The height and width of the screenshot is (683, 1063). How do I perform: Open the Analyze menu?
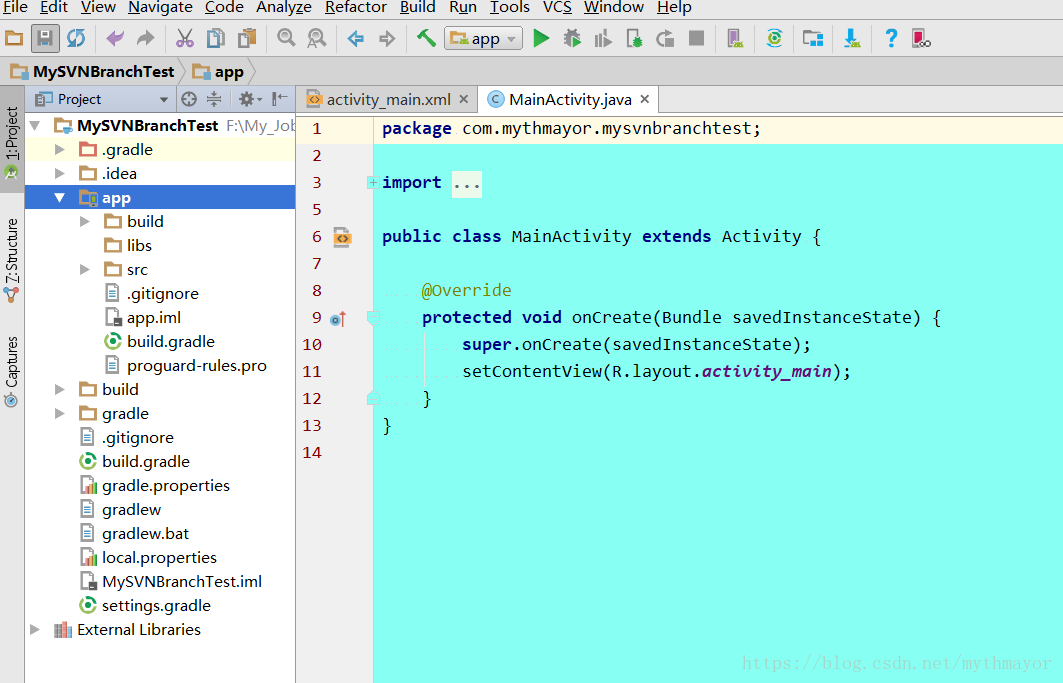[284, 7]
